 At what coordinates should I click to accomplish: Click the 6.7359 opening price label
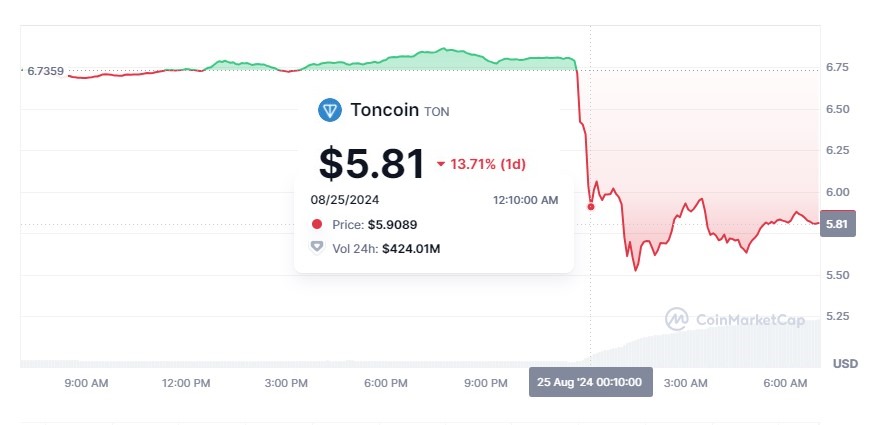[x=45, y=71]
